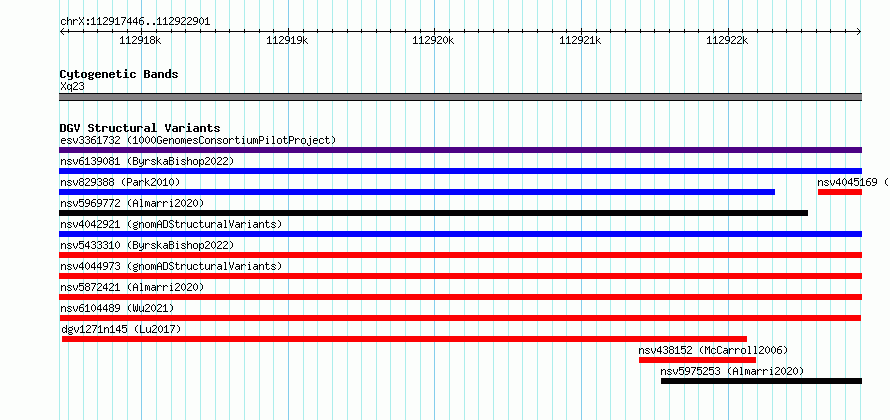The width and height of the screenshot is (890, 420).
Task: Open the esv3361732 (1000GenomesConsortiumPilotProject) label
Action: tap(198, 140)
